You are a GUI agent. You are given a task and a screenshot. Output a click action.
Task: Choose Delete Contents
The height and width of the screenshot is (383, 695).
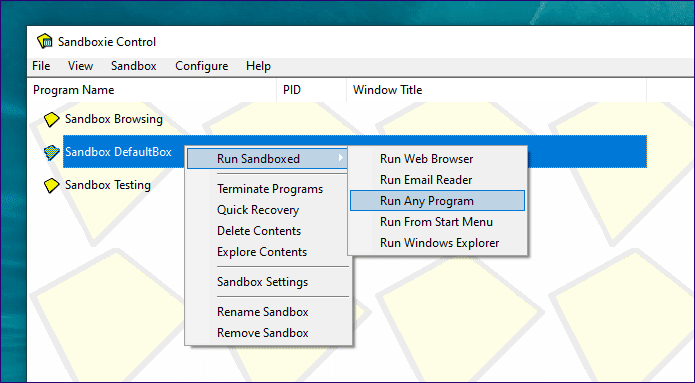click(268, 231)
